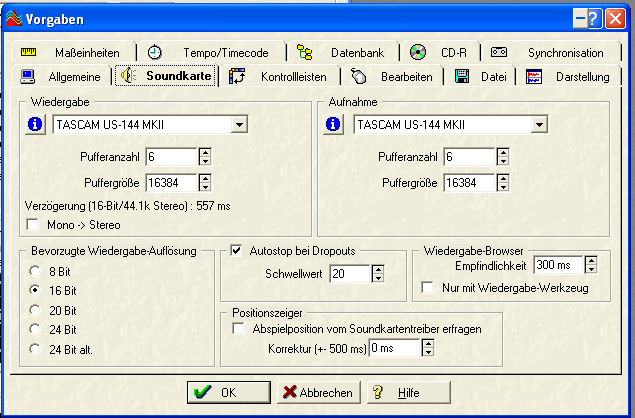Click the mouse icon for Bearbeiten
Viewport: 635px width, 418px height.
point(359,76)
